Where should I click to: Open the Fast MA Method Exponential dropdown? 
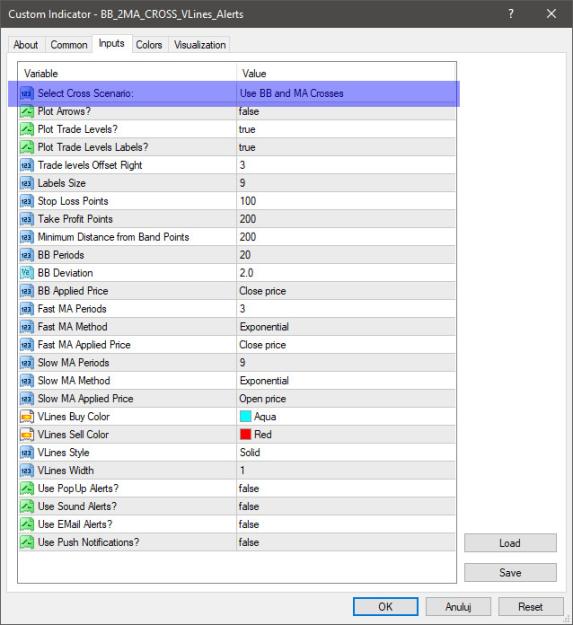[x=346, y=327]
